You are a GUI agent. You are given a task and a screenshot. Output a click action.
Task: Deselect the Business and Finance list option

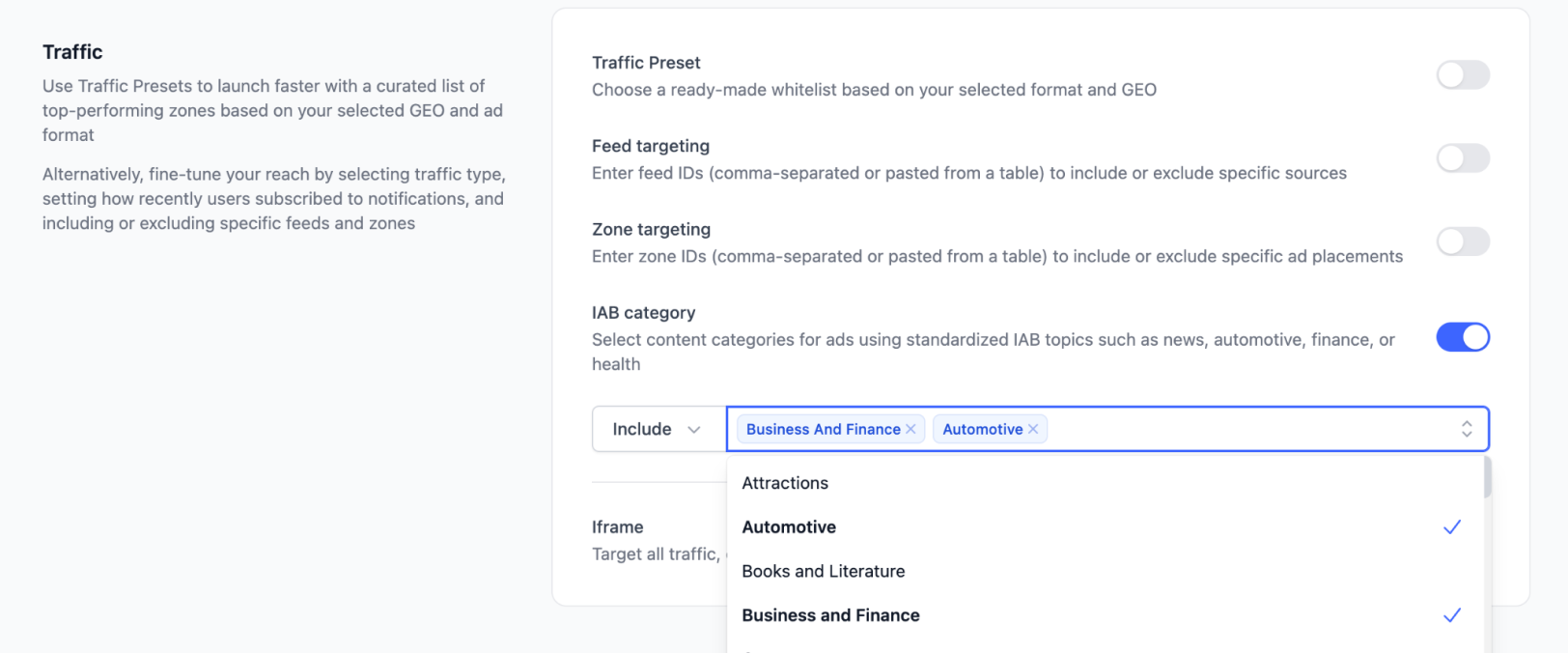pos(830,615)
